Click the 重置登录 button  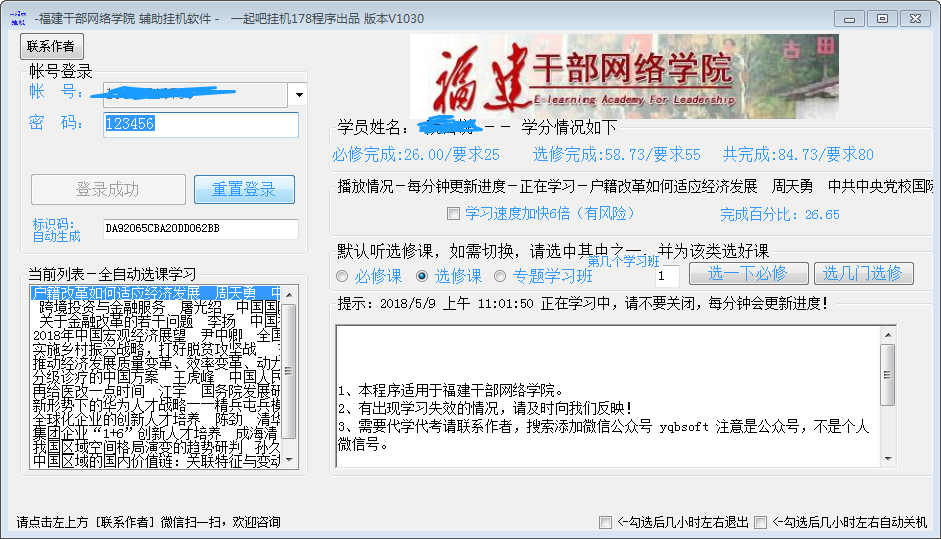click(x=244, y=190)
